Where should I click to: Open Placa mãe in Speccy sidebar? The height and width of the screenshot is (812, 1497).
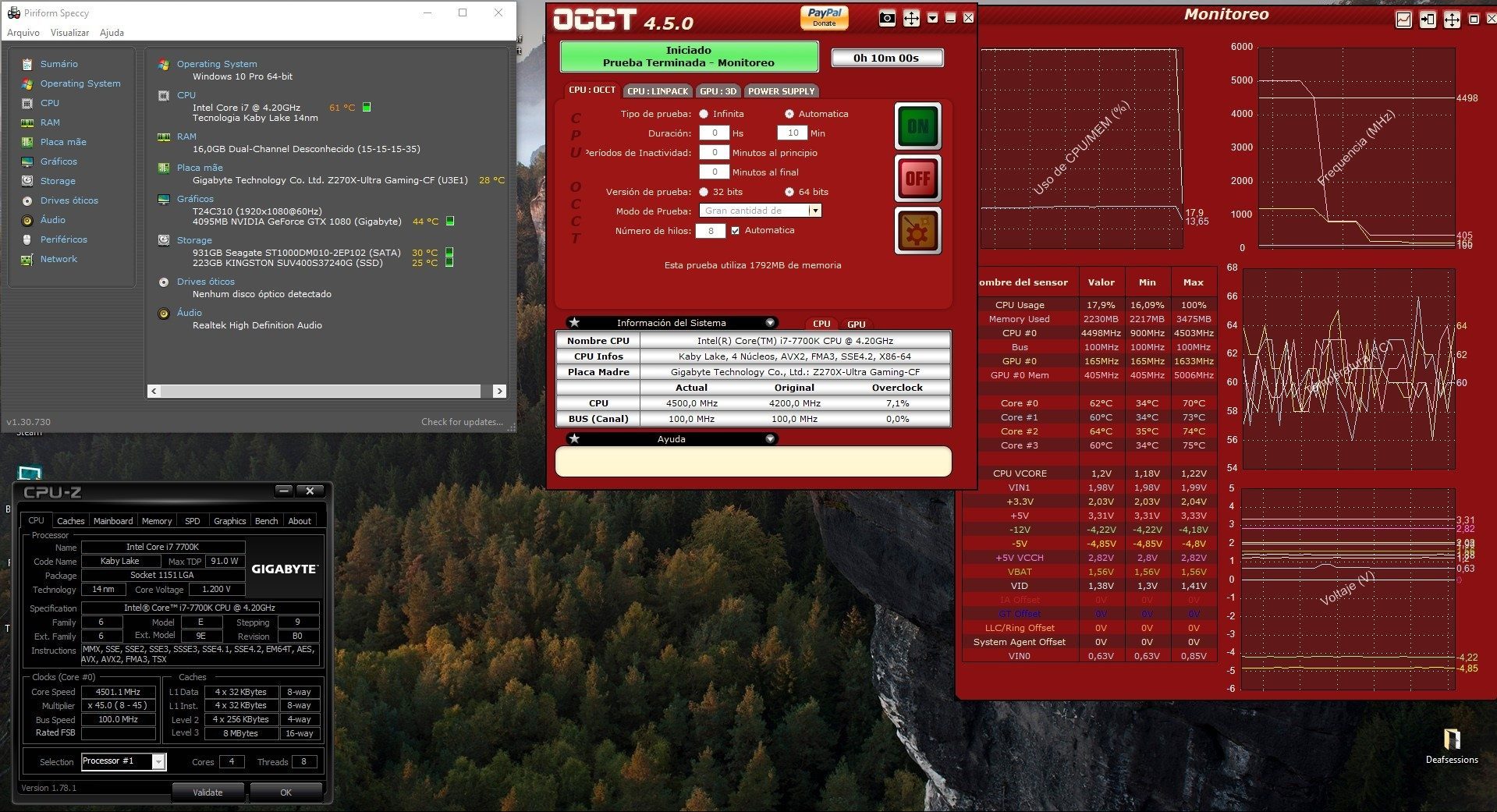pos(63,142)
